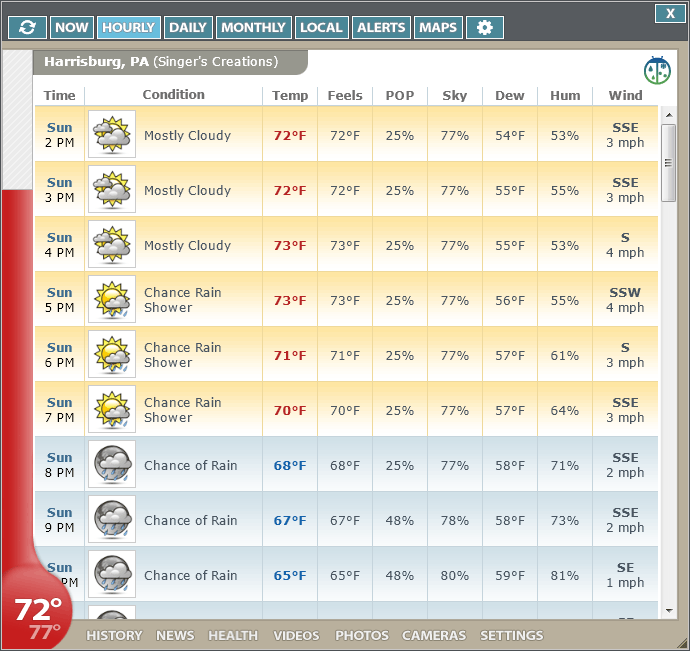Click the Sun 8 PM night rain icon
The image size is (690, 651).
coord(112,464)
